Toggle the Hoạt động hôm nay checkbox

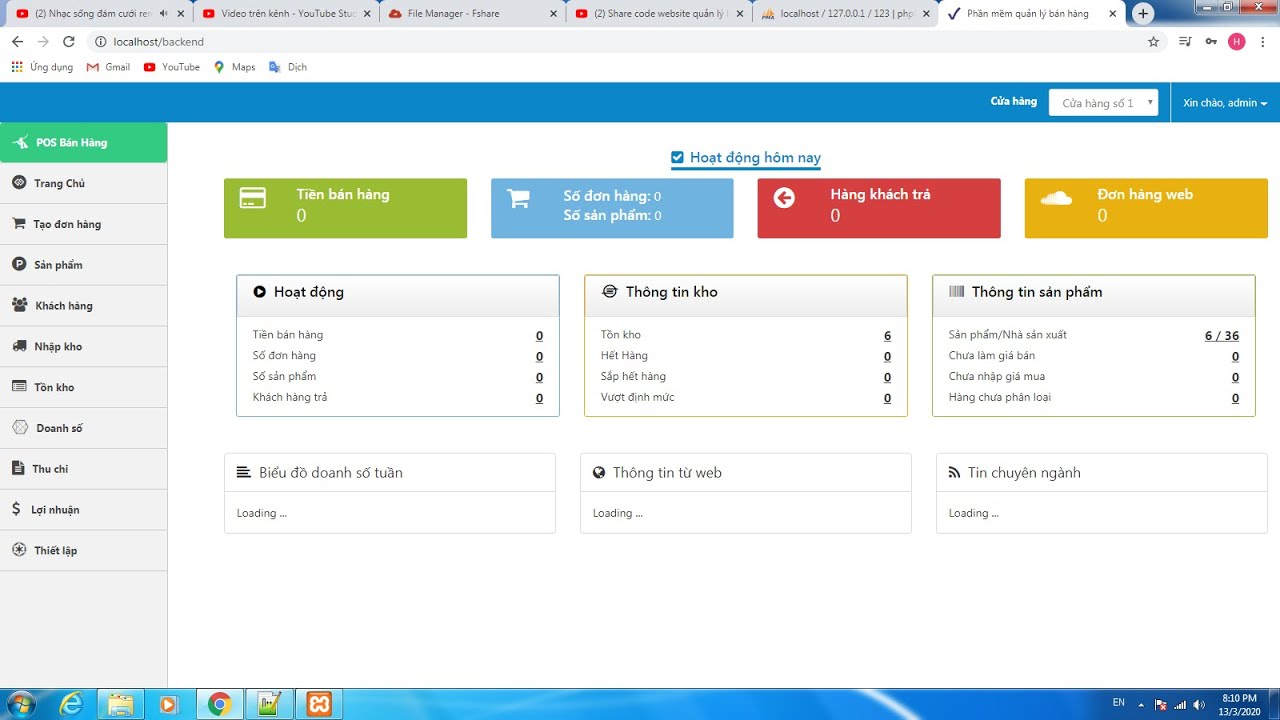pos(677,157)
